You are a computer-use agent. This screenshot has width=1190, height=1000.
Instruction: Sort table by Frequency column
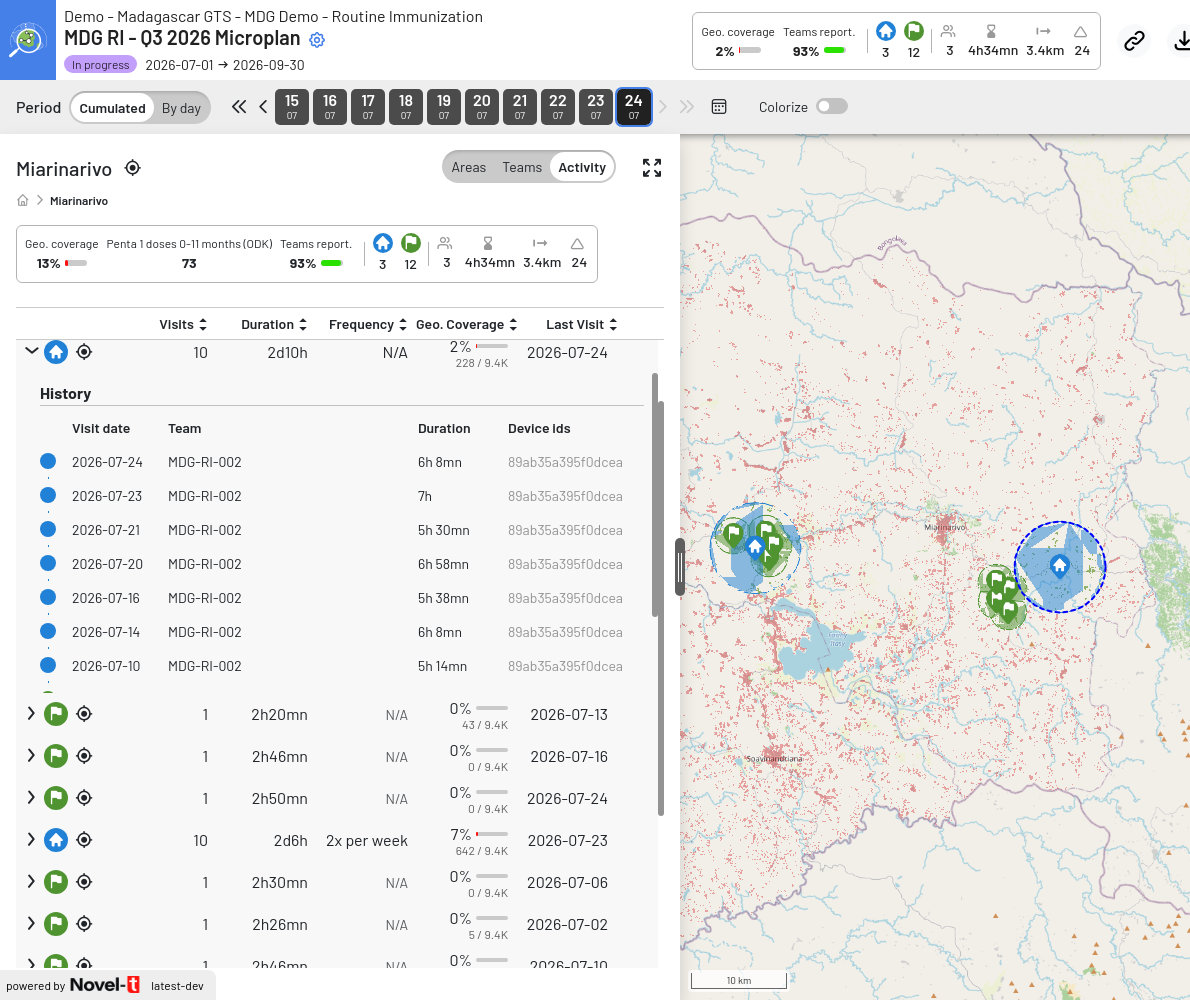(x=368, y=325)
